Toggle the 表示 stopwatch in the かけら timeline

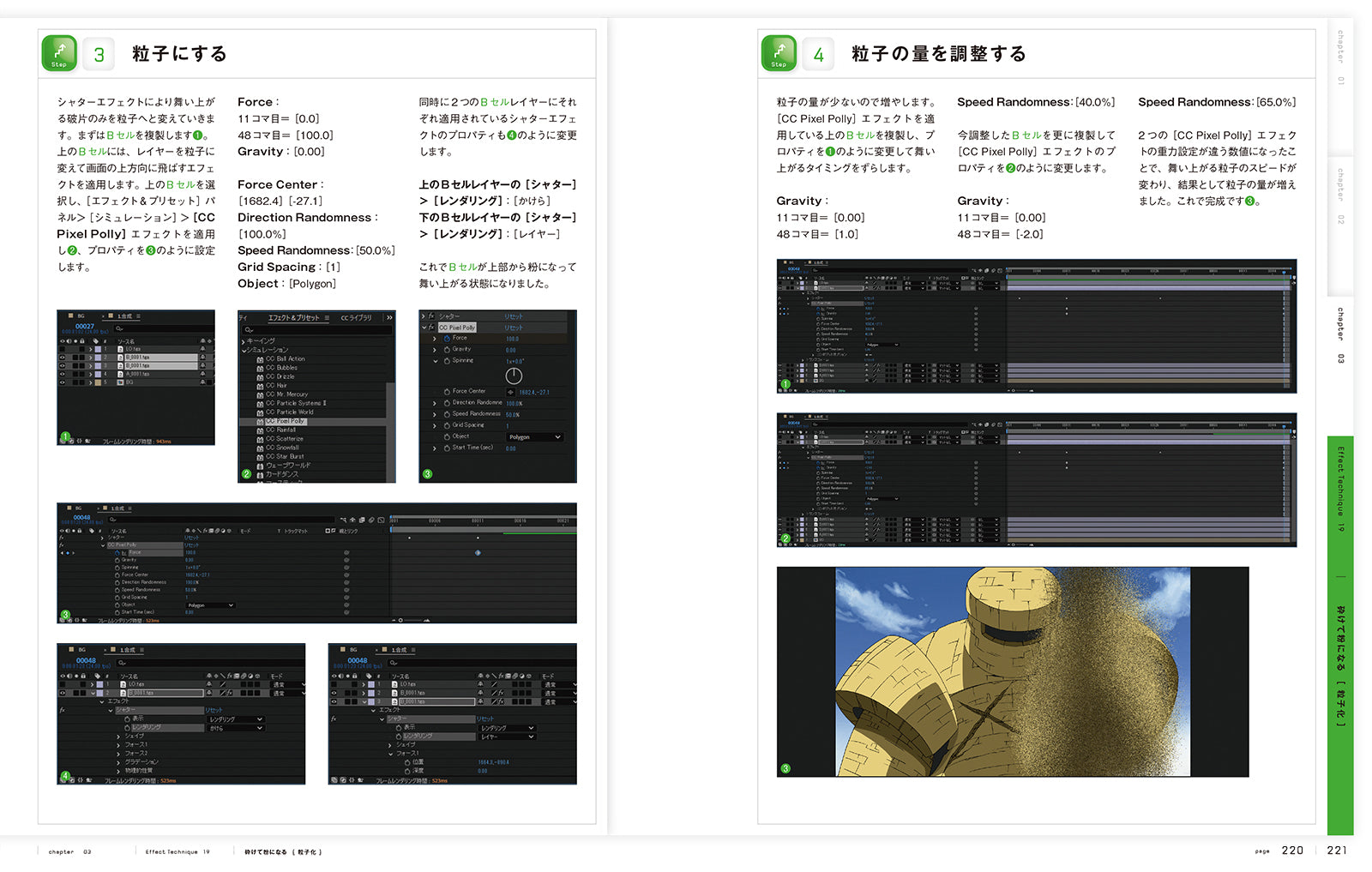[127, 719]
